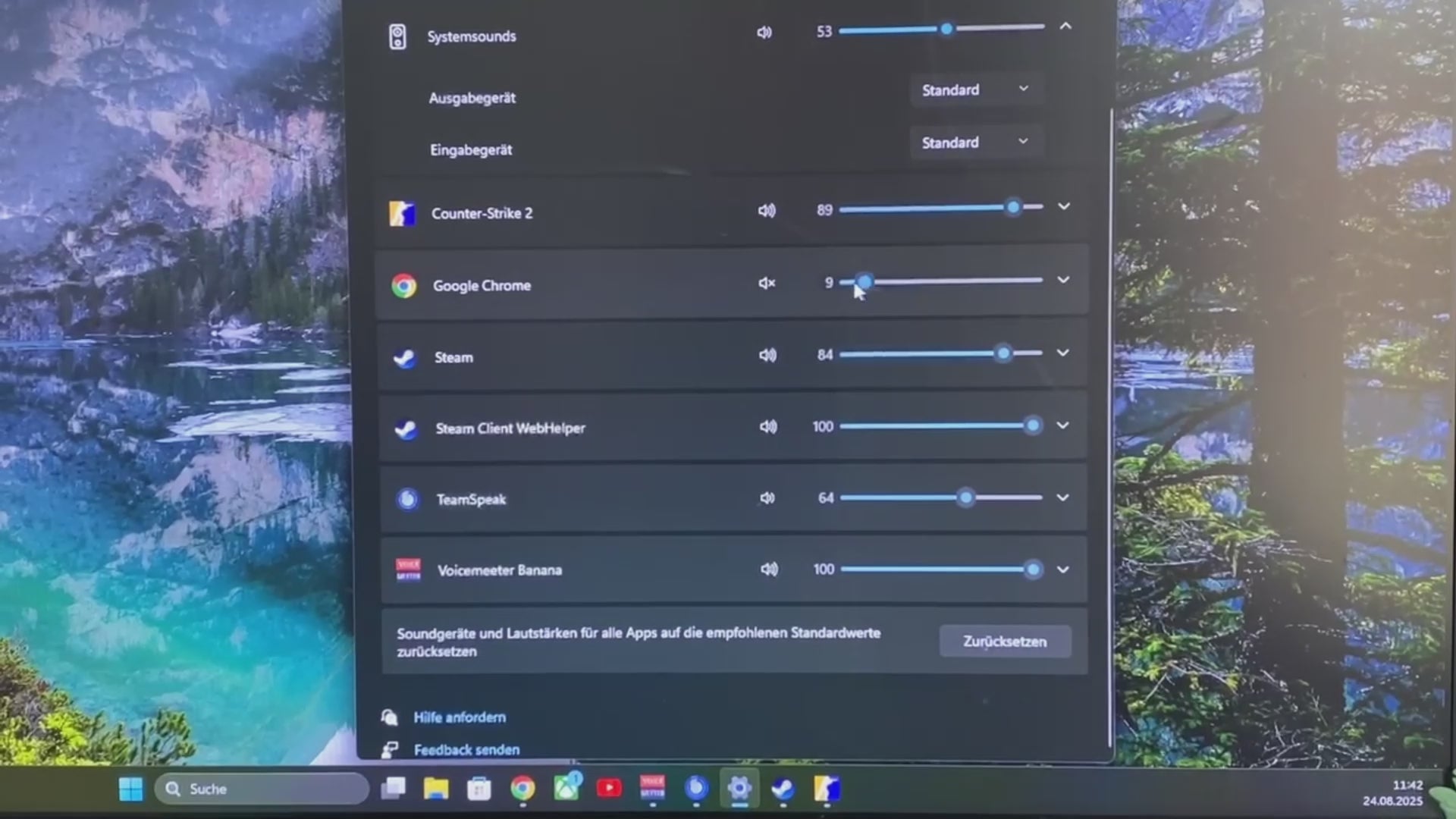Mute TeamSpeak volume speaker icon
This screenshot has width=1456, height=819.
tap(767, 498)
